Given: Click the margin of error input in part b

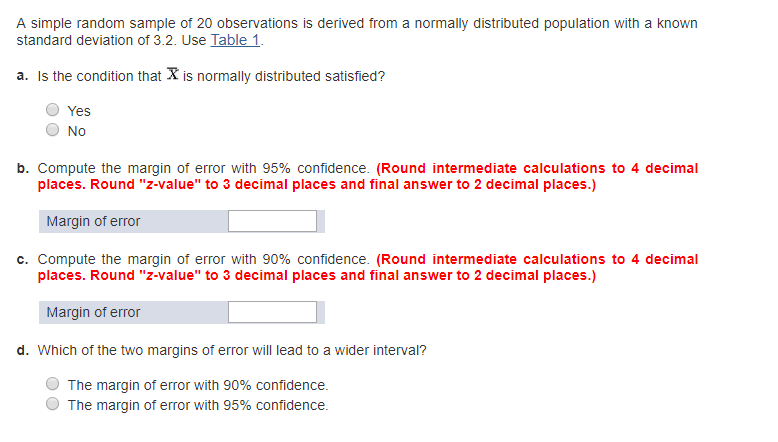Looking at the screenshot, I should 272,221.
